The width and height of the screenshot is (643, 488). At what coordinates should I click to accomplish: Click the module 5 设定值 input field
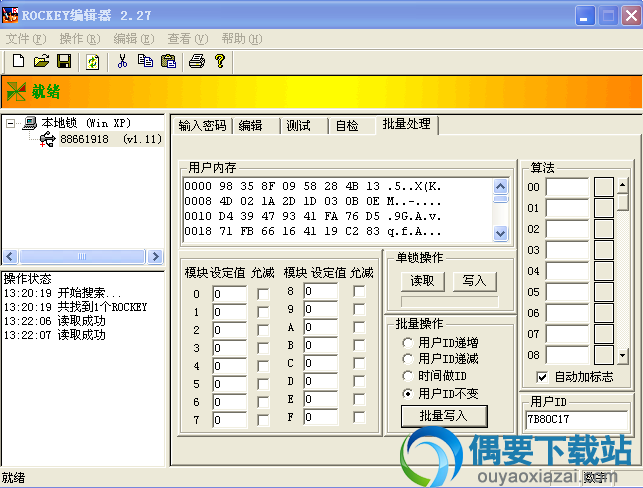[x=230, y=384]
